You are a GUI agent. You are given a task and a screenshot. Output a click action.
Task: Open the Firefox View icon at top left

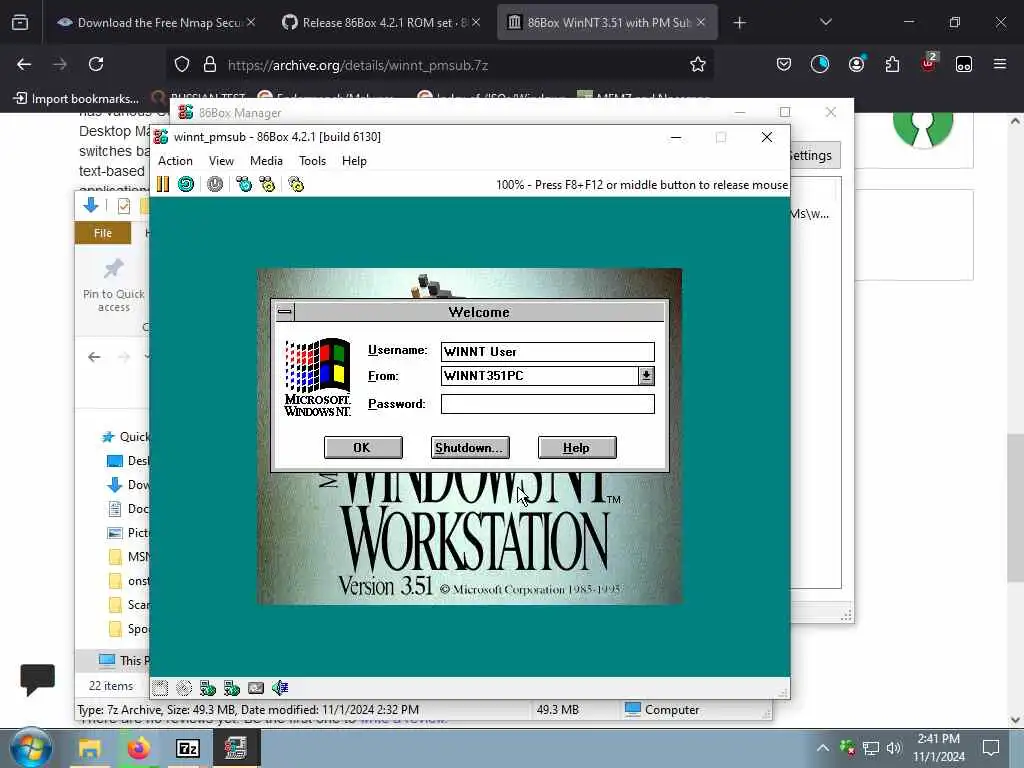[x=20, y=22]
